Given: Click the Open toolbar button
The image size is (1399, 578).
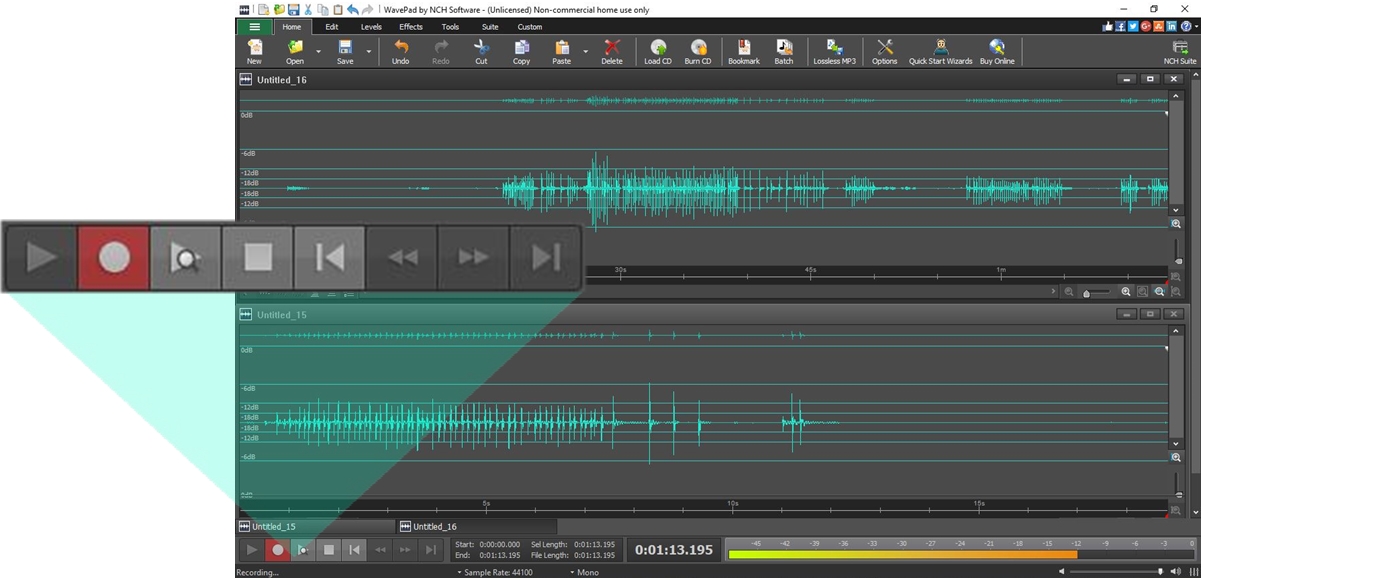Looking at the screenshot, I should (x=295, y=52).
